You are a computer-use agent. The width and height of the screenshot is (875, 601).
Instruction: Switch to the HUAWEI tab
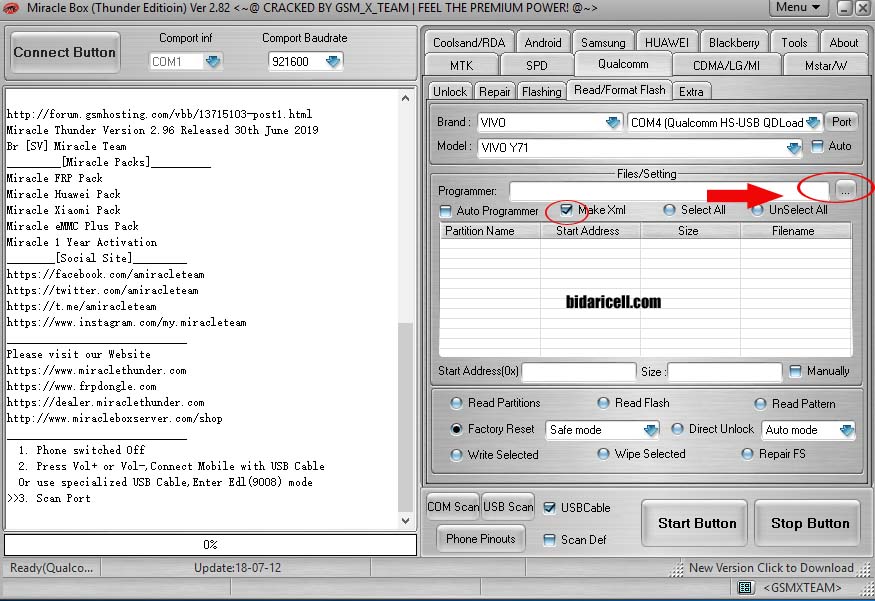click(x=667, y=42)
